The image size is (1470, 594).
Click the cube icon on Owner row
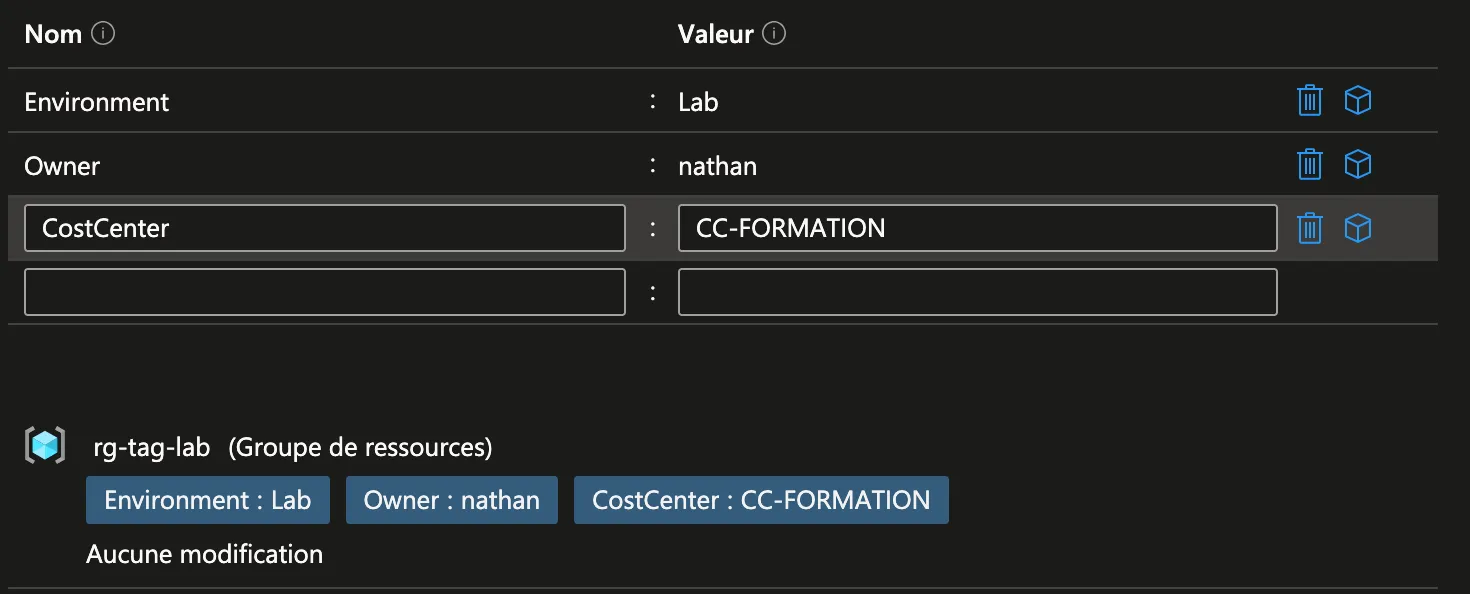[1357, 164]
